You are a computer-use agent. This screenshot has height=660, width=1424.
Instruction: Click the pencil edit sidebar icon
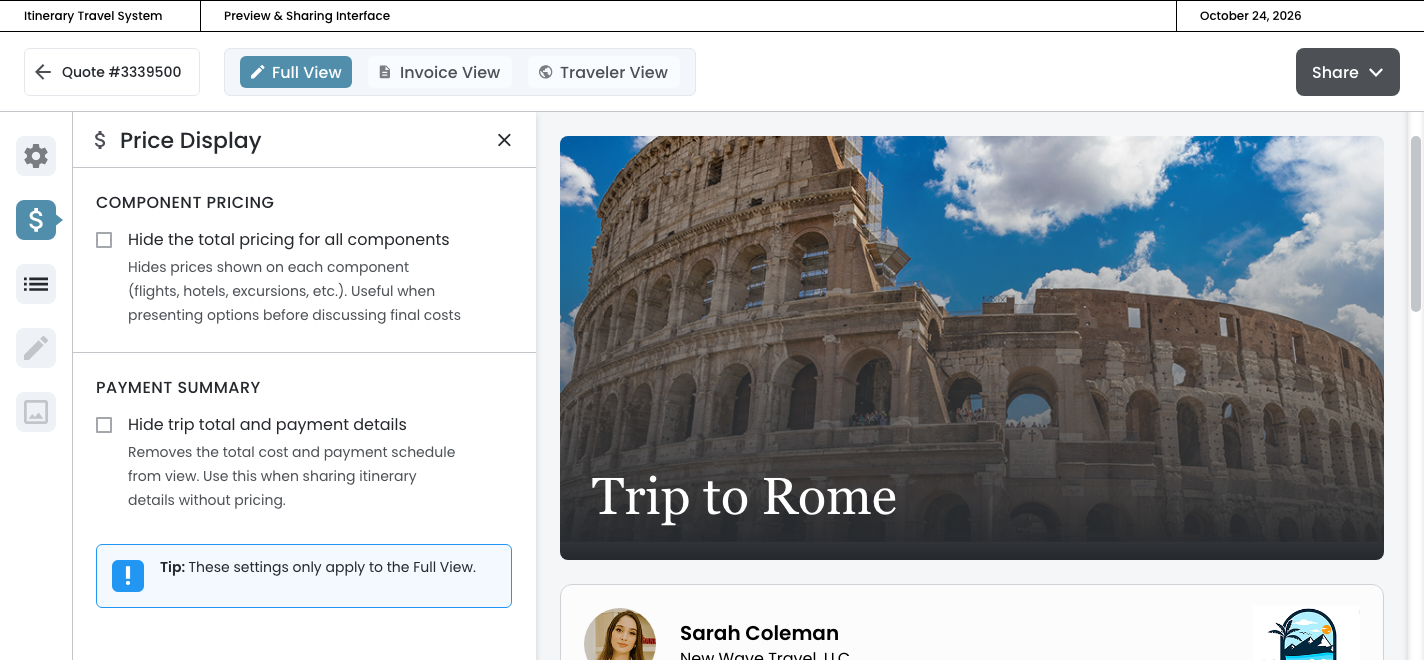[36, 348]
